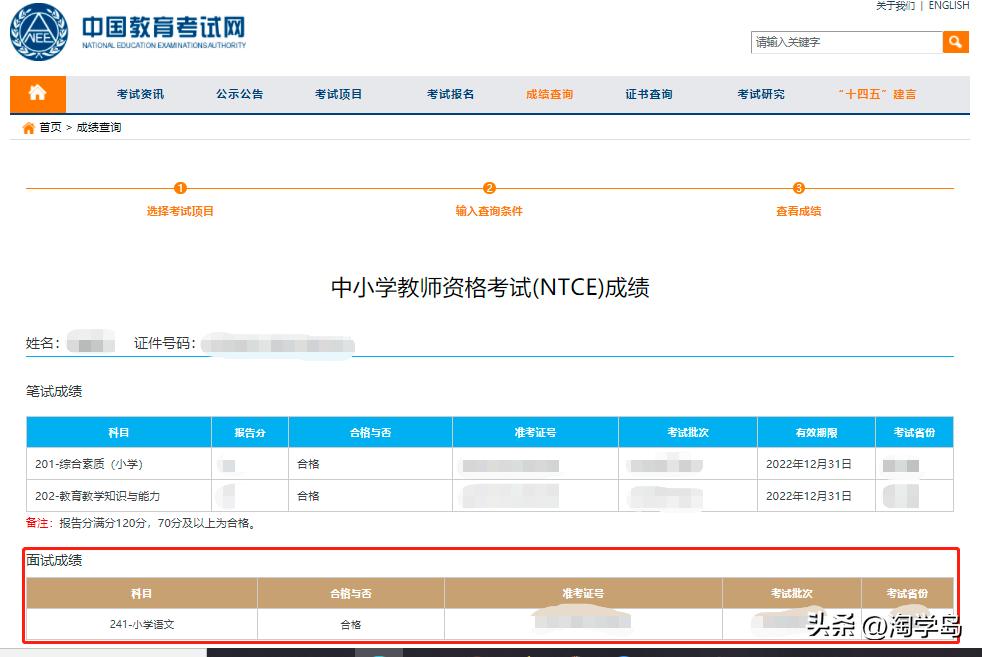This screenshot has height=657, width=982.
Task: Select the 考试项目 tab
Action: (x=341, y=93)
